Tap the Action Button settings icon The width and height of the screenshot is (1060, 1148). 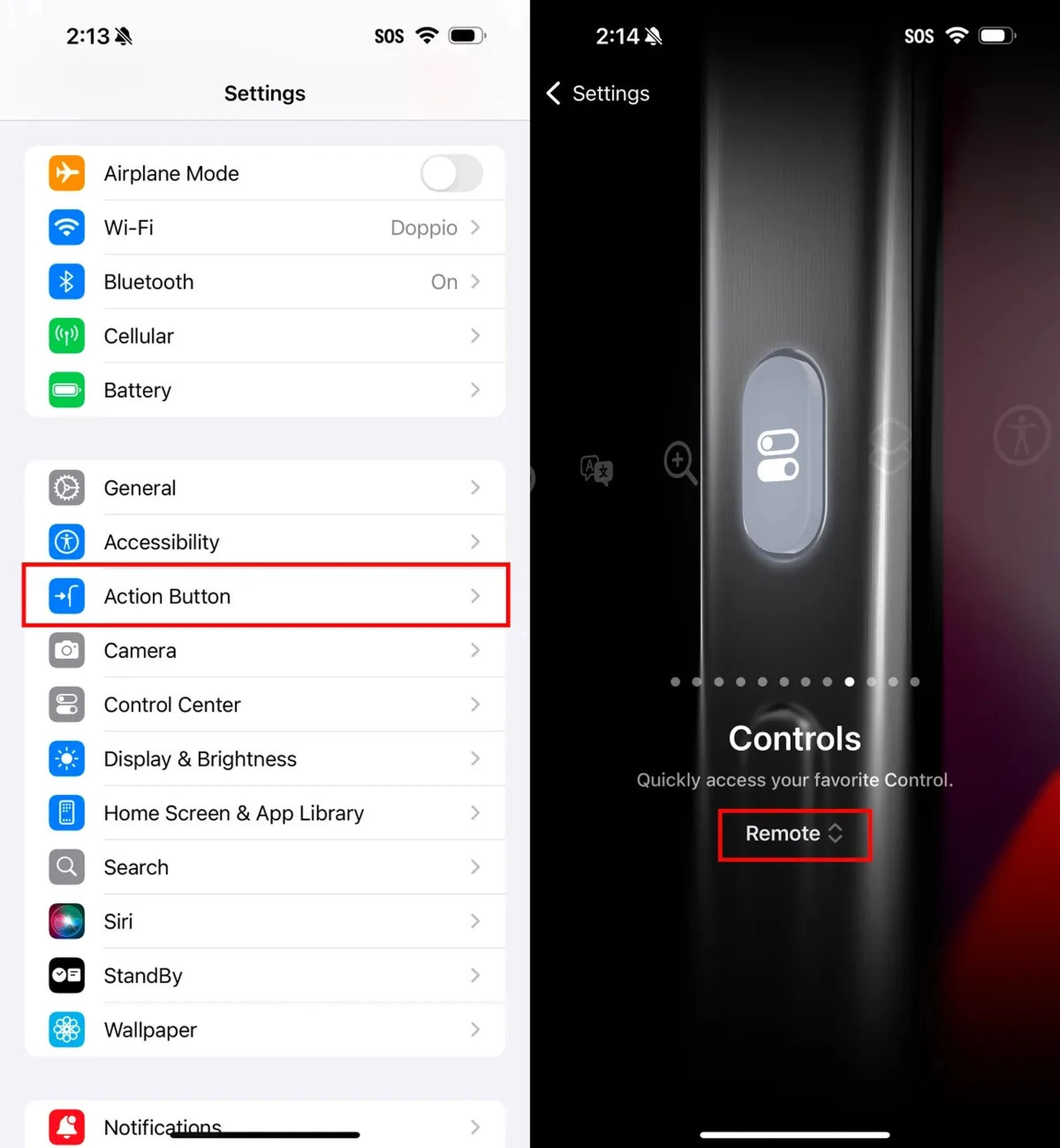coord(66,596)
